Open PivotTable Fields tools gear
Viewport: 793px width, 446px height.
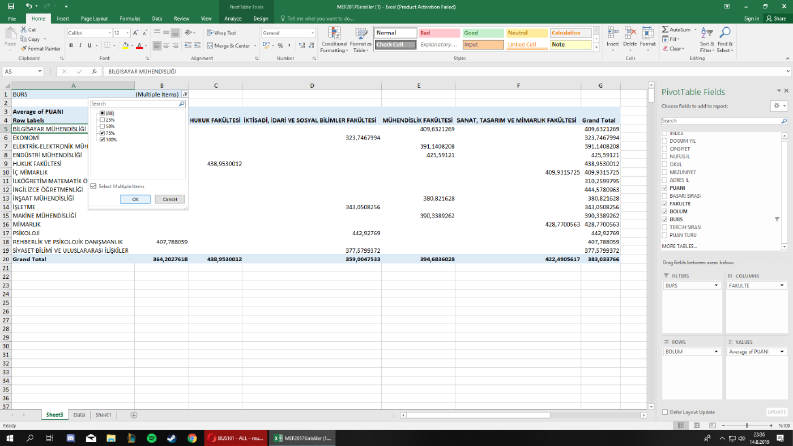(777, 106)
